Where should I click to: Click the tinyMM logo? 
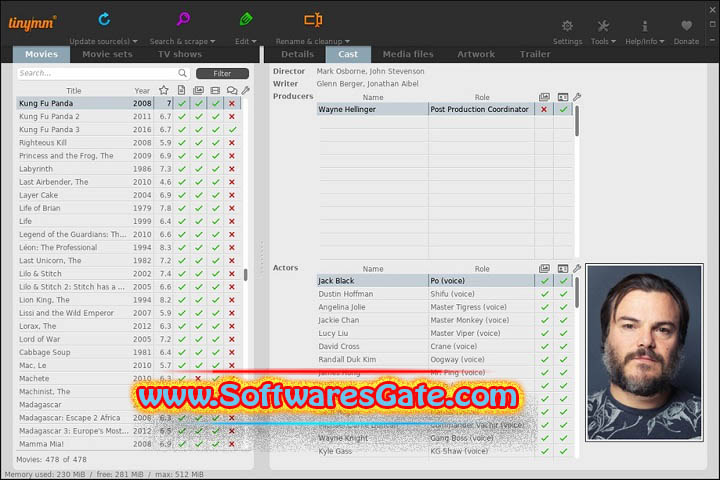(x=32, y=23)
